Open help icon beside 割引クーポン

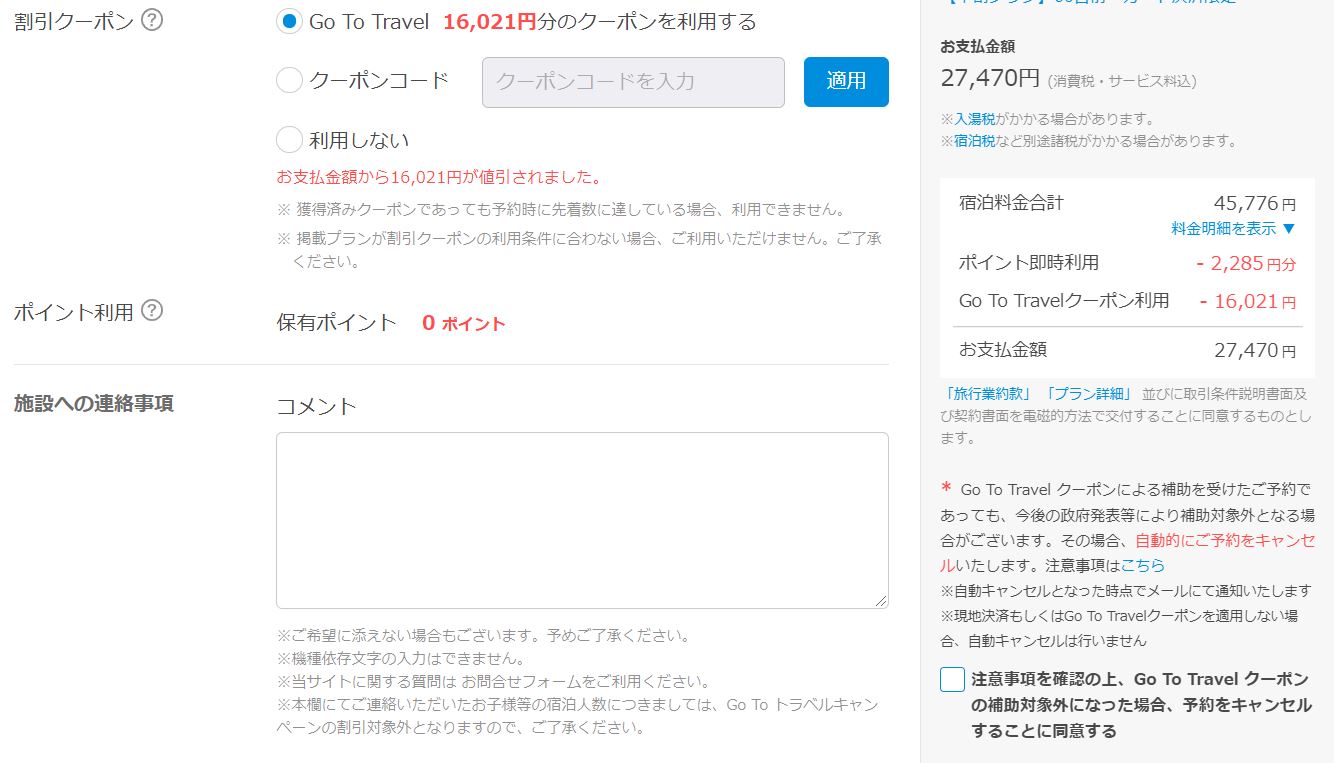[152, 21]
